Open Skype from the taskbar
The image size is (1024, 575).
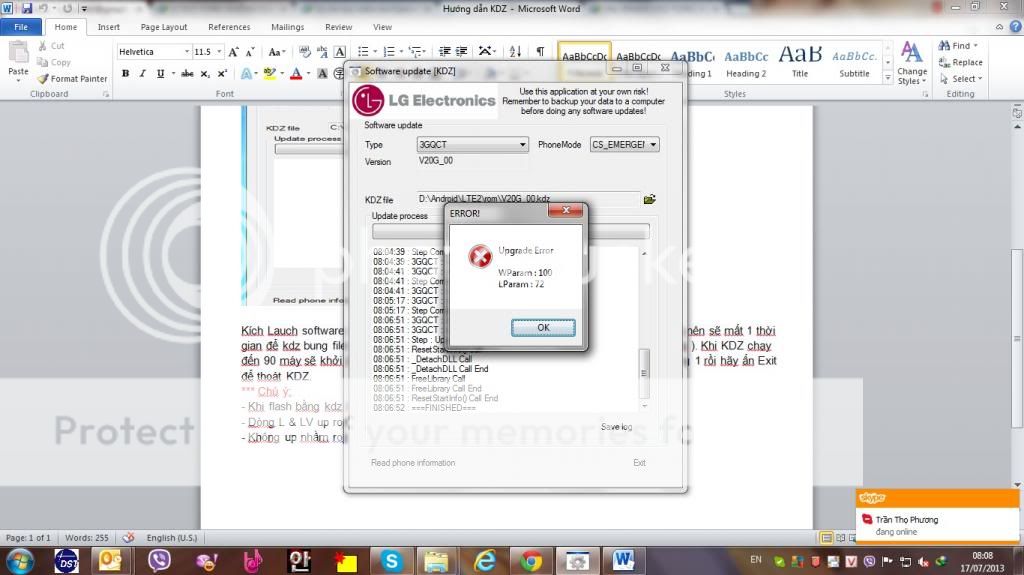click(390, 561)
